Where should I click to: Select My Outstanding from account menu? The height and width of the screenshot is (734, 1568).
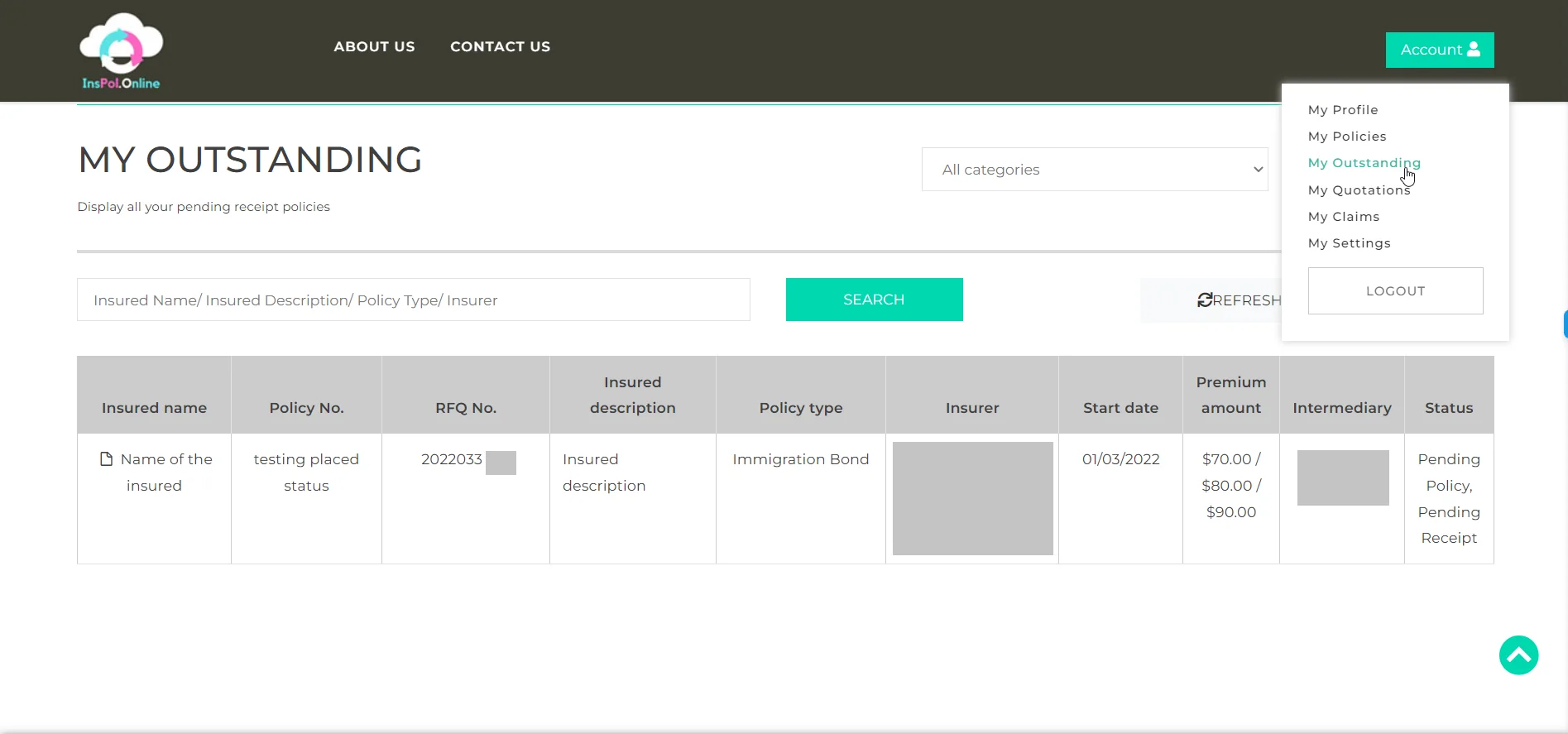coord(1364,163)
